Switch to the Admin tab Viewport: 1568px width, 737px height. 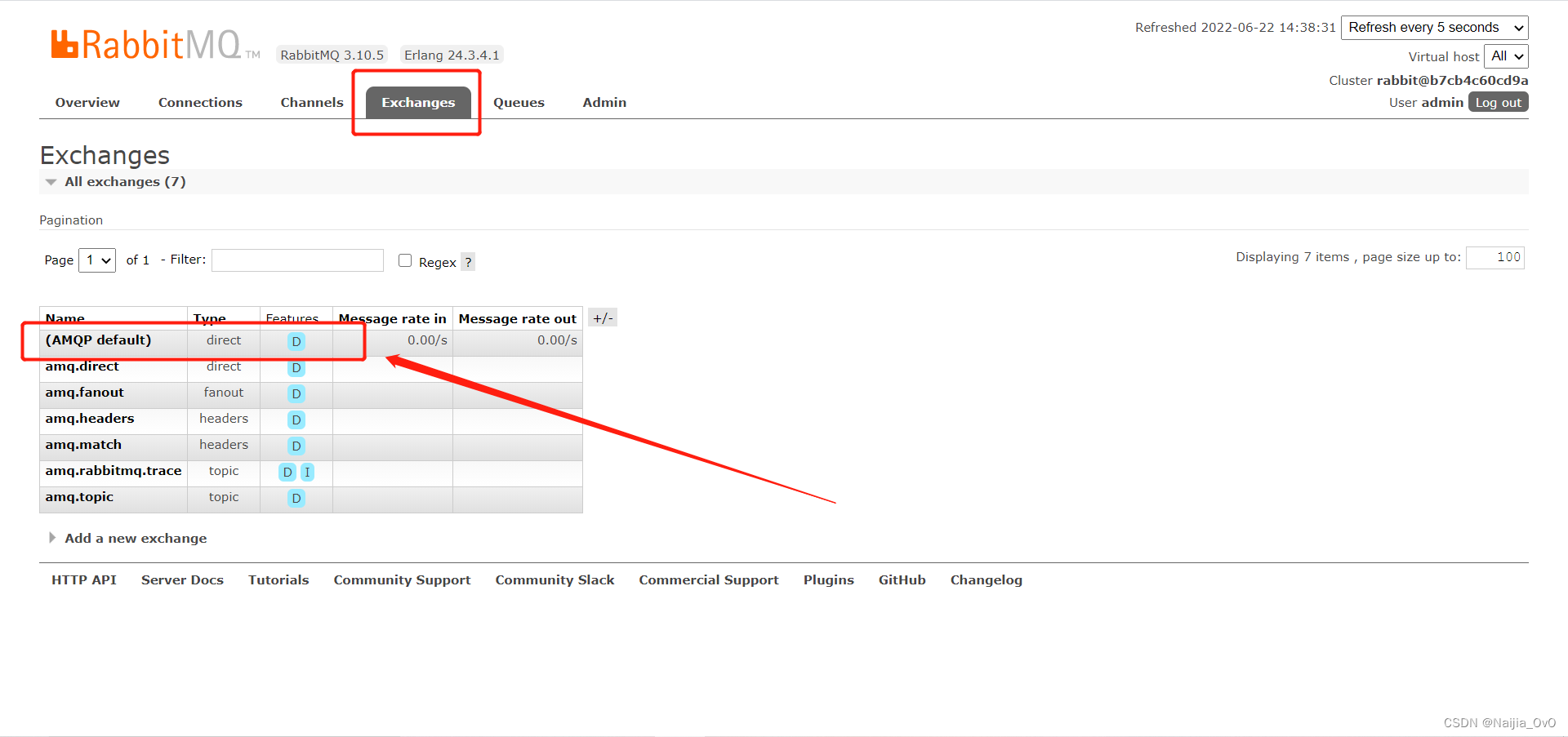604,103
